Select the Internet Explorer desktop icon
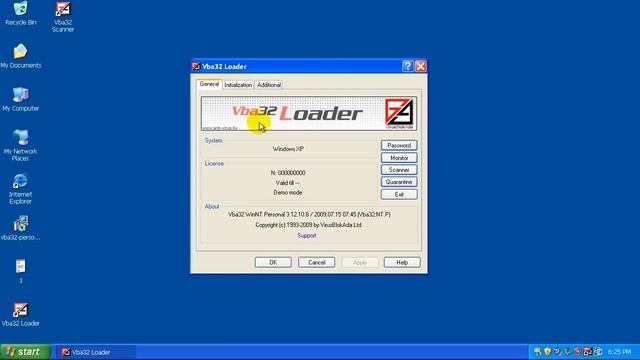 pos(20,189)
